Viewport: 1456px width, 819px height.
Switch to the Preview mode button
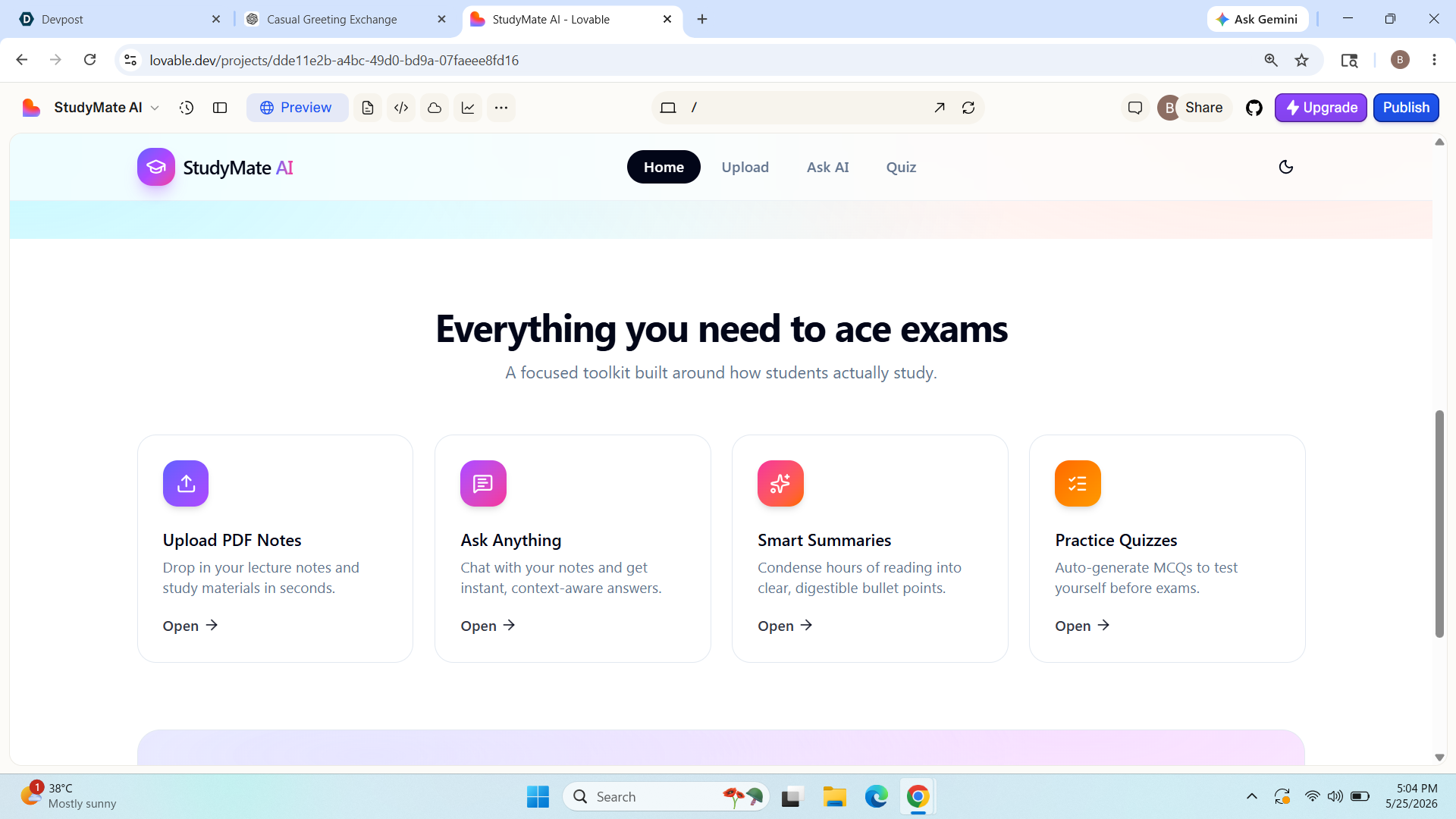point(297,108)
